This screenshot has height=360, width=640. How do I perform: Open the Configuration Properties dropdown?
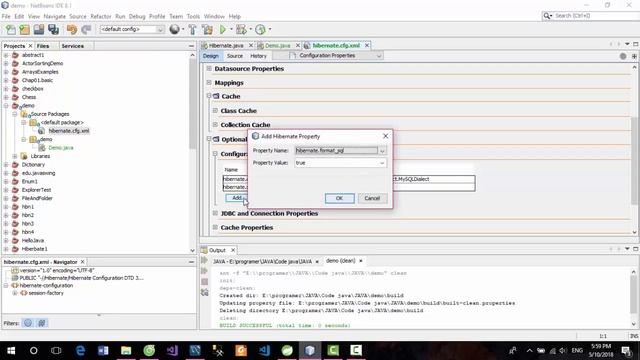pyautogui.click(x=379, y=56)
